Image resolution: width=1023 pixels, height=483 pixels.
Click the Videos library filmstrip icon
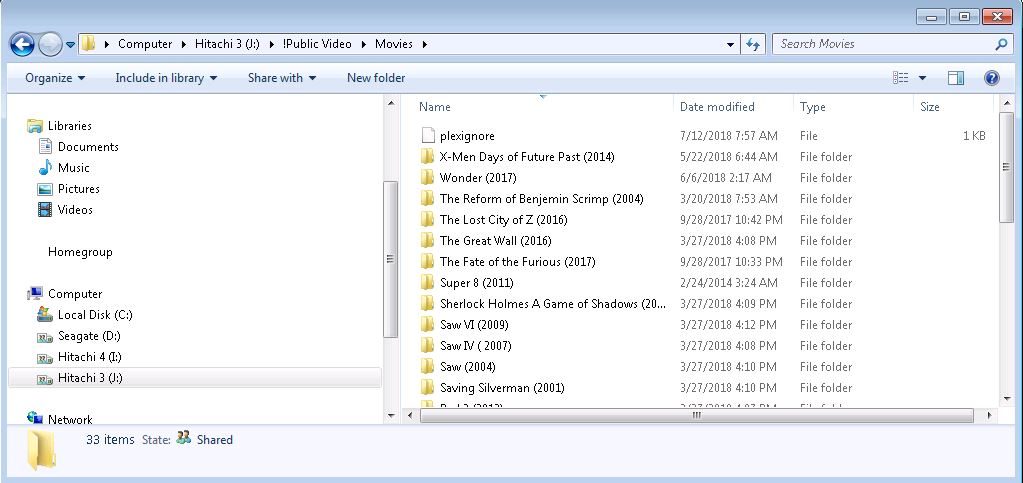[x=45, y=210]
